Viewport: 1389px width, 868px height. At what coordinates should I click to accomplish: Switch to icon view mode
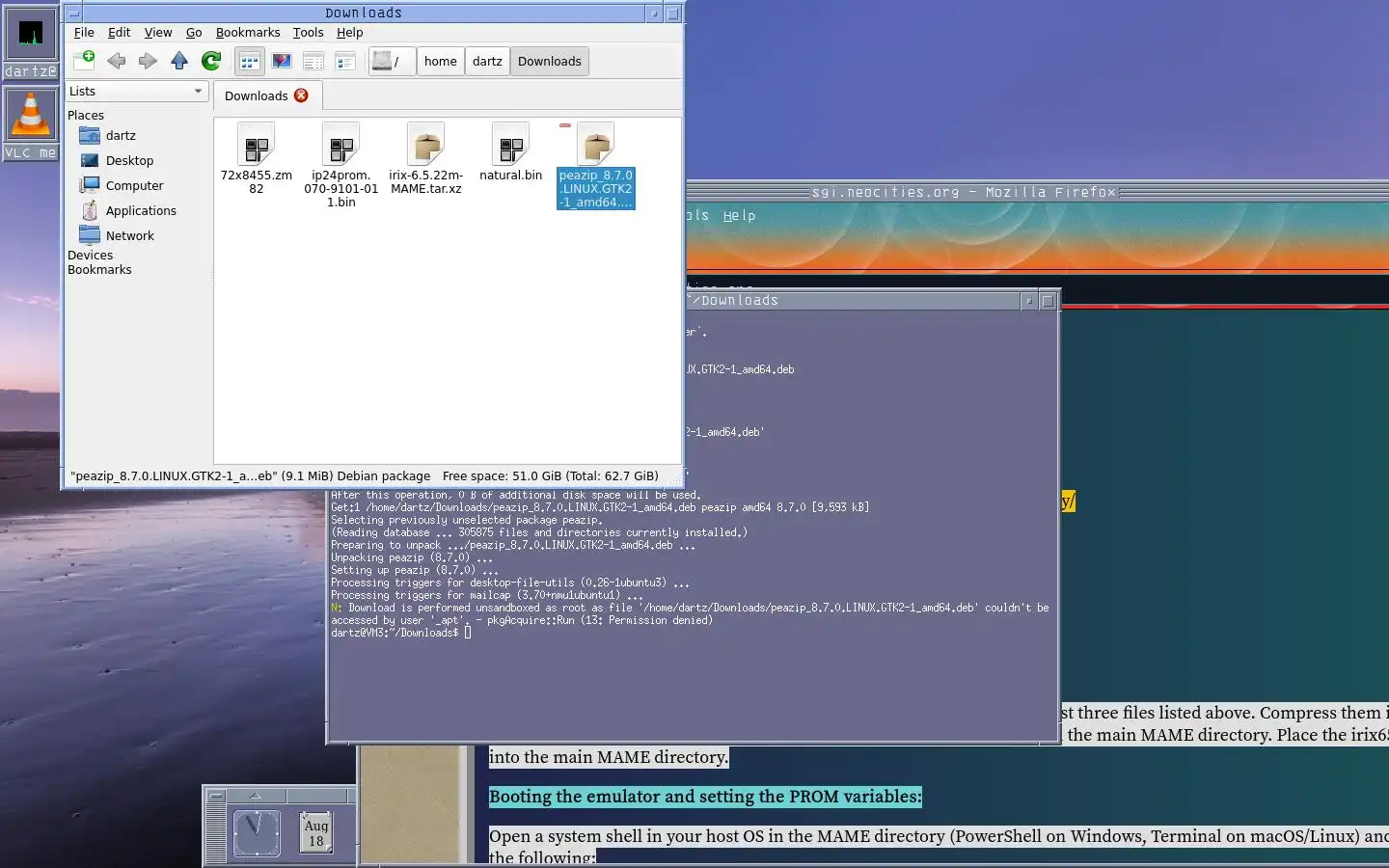coord(250,62)
